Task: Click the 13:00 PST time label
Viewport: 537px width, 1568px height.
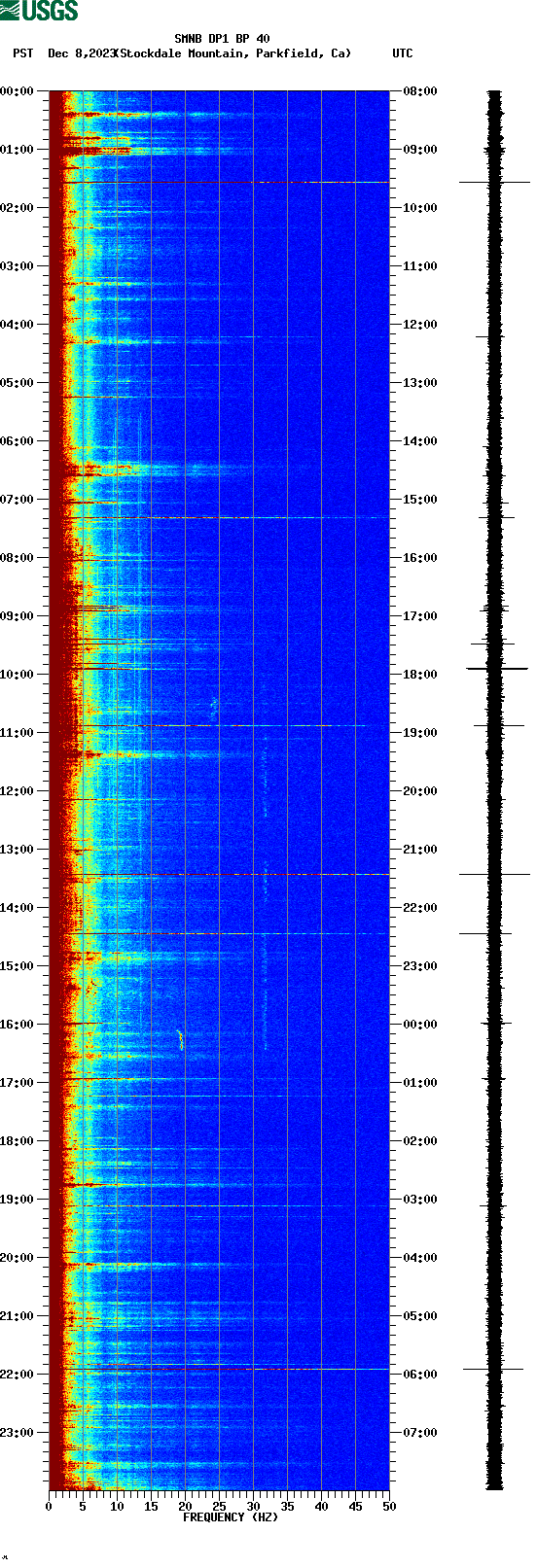Action: [18, 850]
